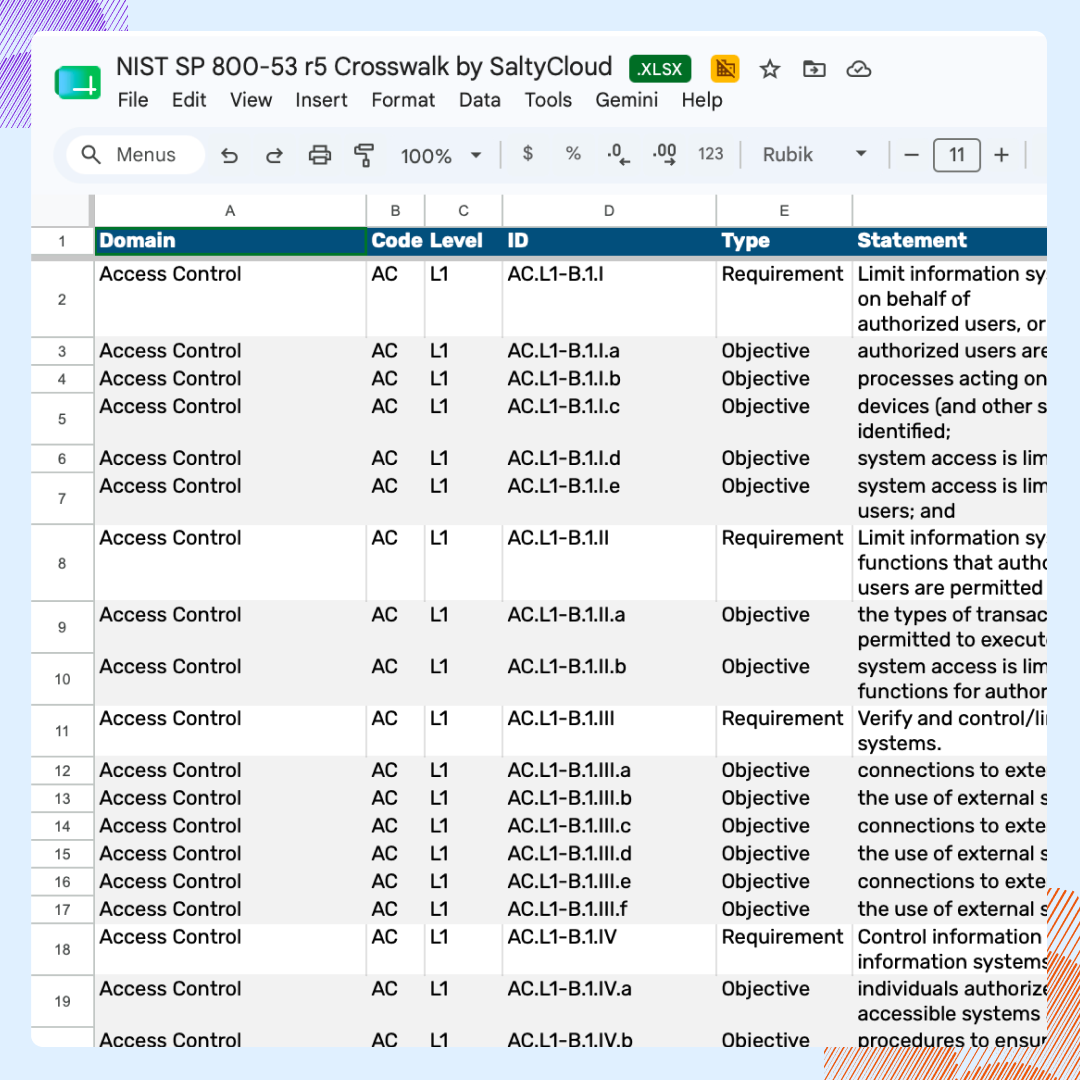
Task: Select column A header
Action: pos(229,211)
